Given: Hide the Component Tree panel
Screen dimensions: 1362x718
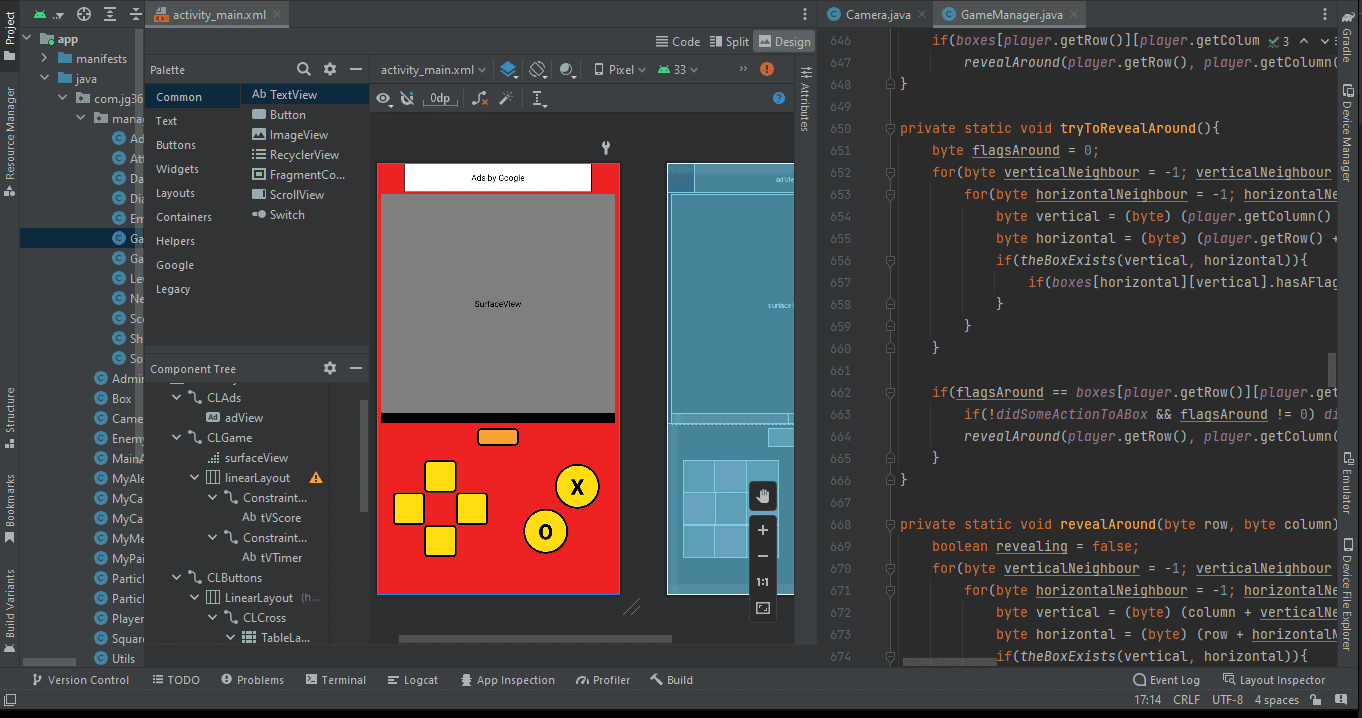Looking at the screenshot, I should tap(355, 368).
